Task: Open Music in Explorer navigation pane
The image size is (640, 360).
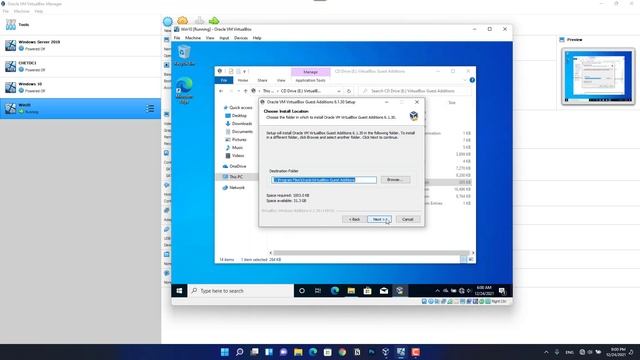Action: [x=235, y=148]
